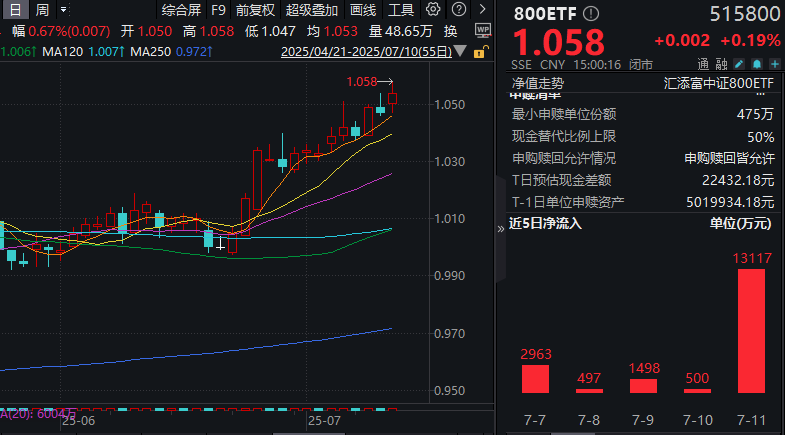The width and height of the screenshot is (785, 435).
Task: Click the 超级叠加 super overlay button
Action: click(310, 10)
